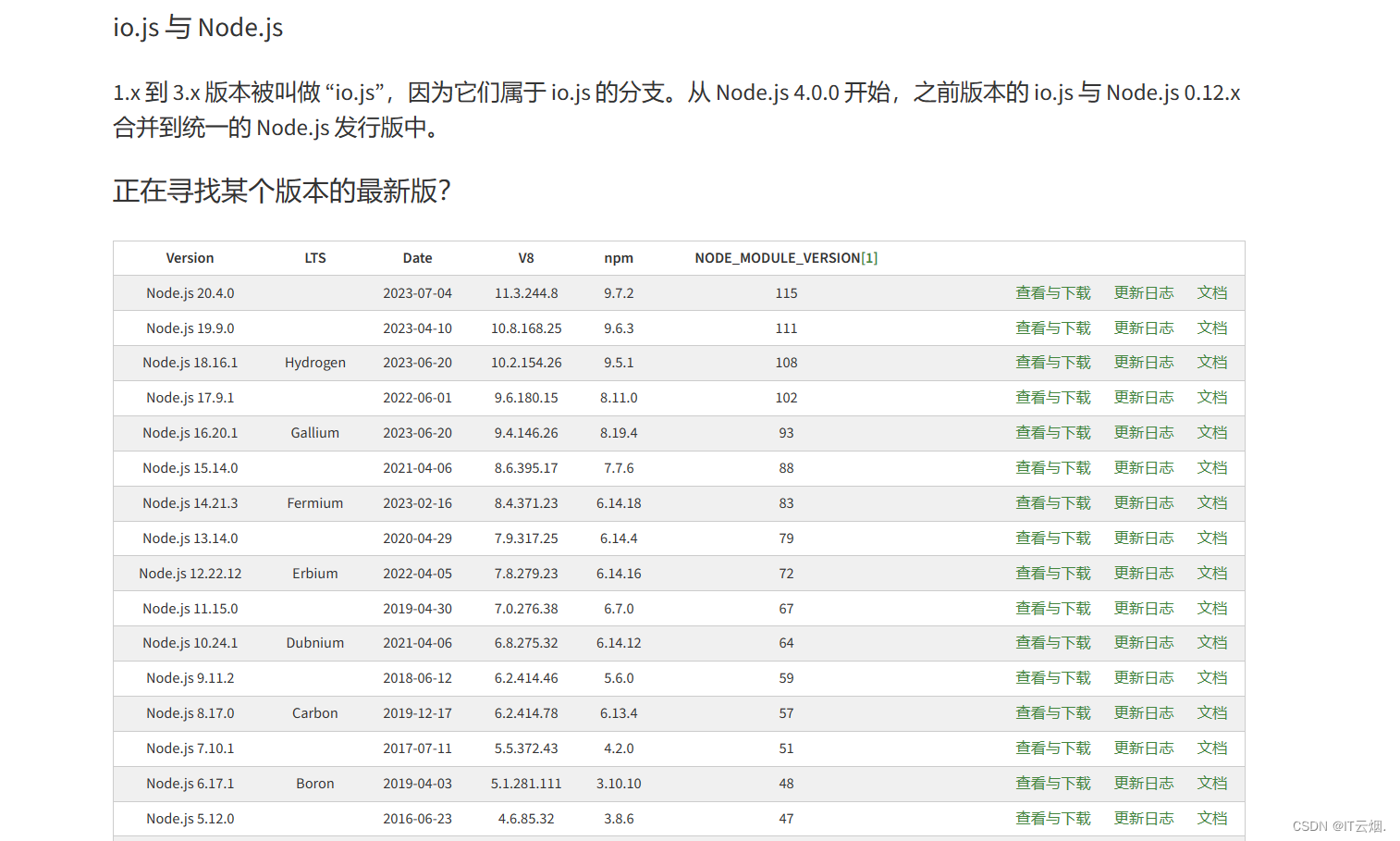This screenshot has width=1400, height=841.
Task: Open 文档 for Node.js 16.20.1
Action: point(1212,433)
